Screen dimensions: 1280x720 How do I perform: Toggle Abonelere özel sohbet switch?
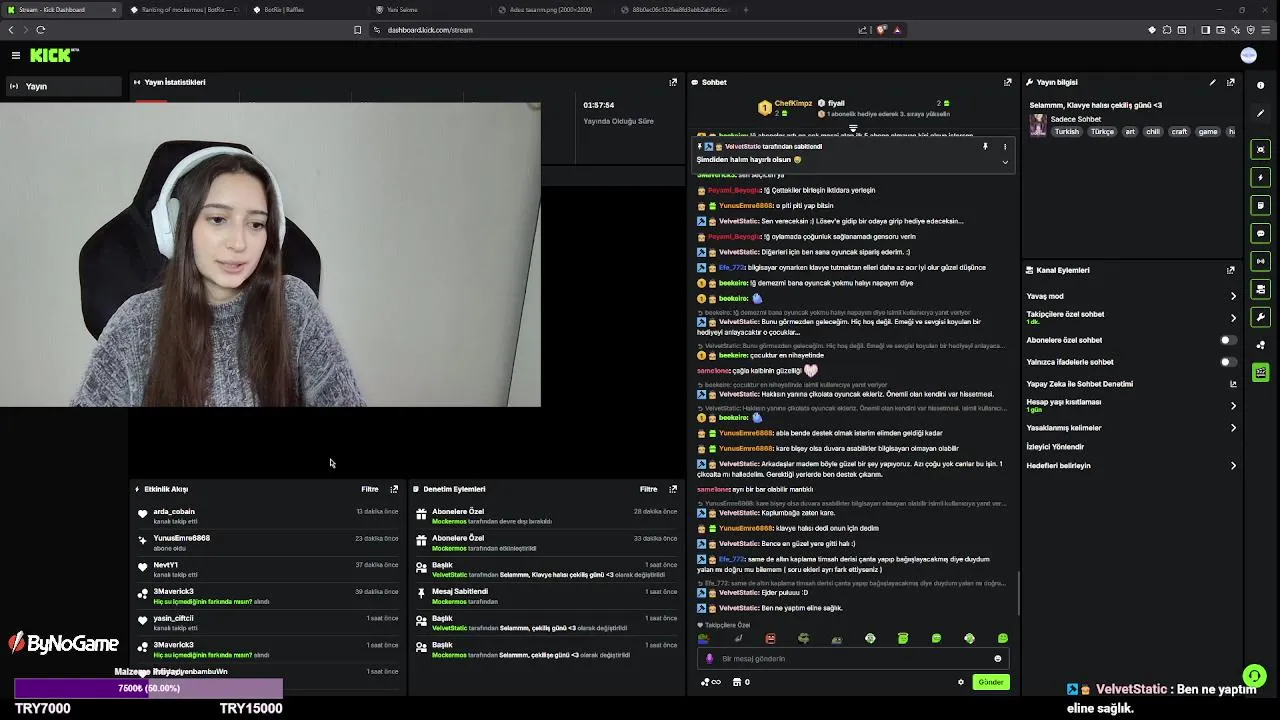click(x=1227, y=340)
